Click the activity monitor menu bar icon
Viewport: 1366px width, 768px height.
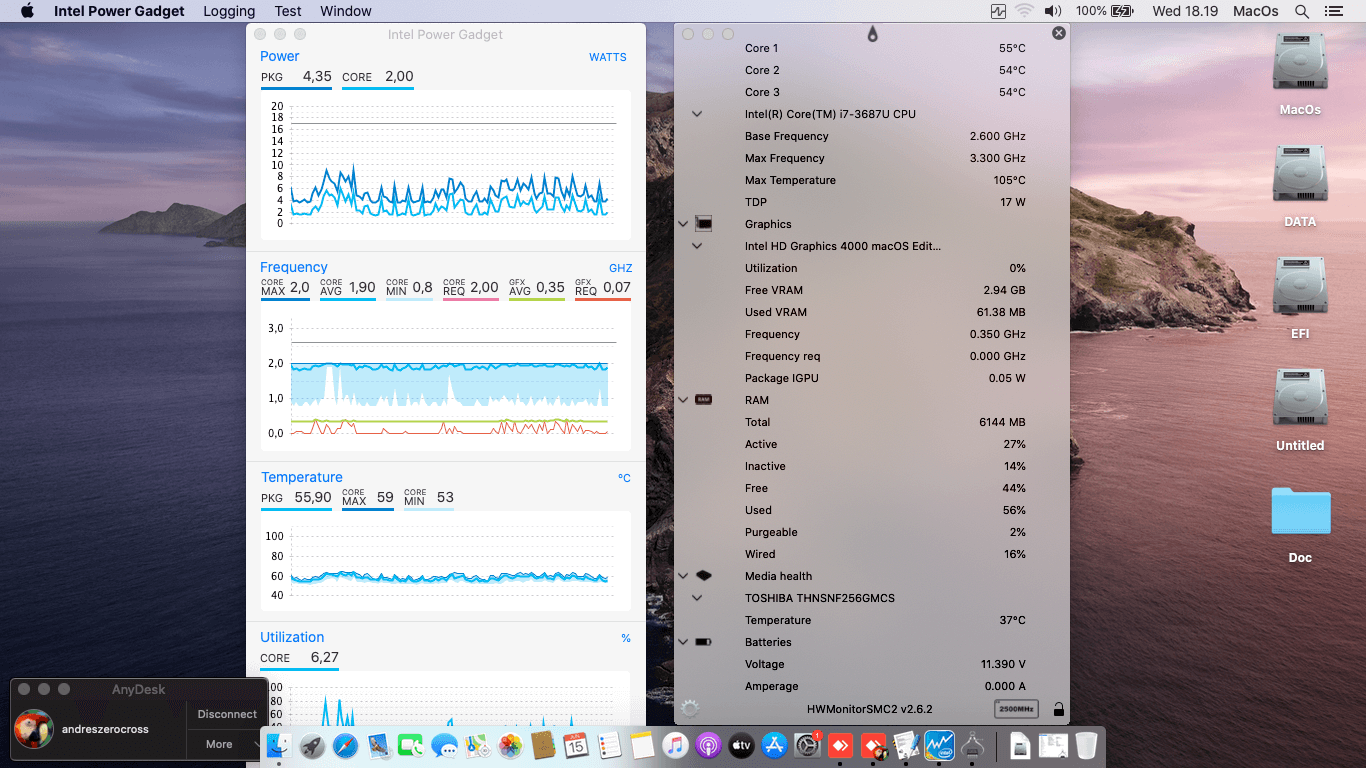click(x=998, y=11)
